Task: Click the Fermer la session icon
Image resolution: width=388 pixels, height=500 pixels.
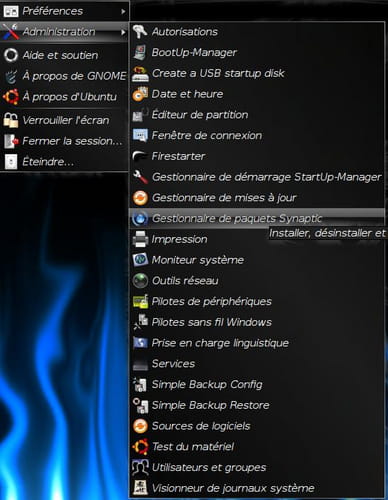Action: (x=11, y=141)
